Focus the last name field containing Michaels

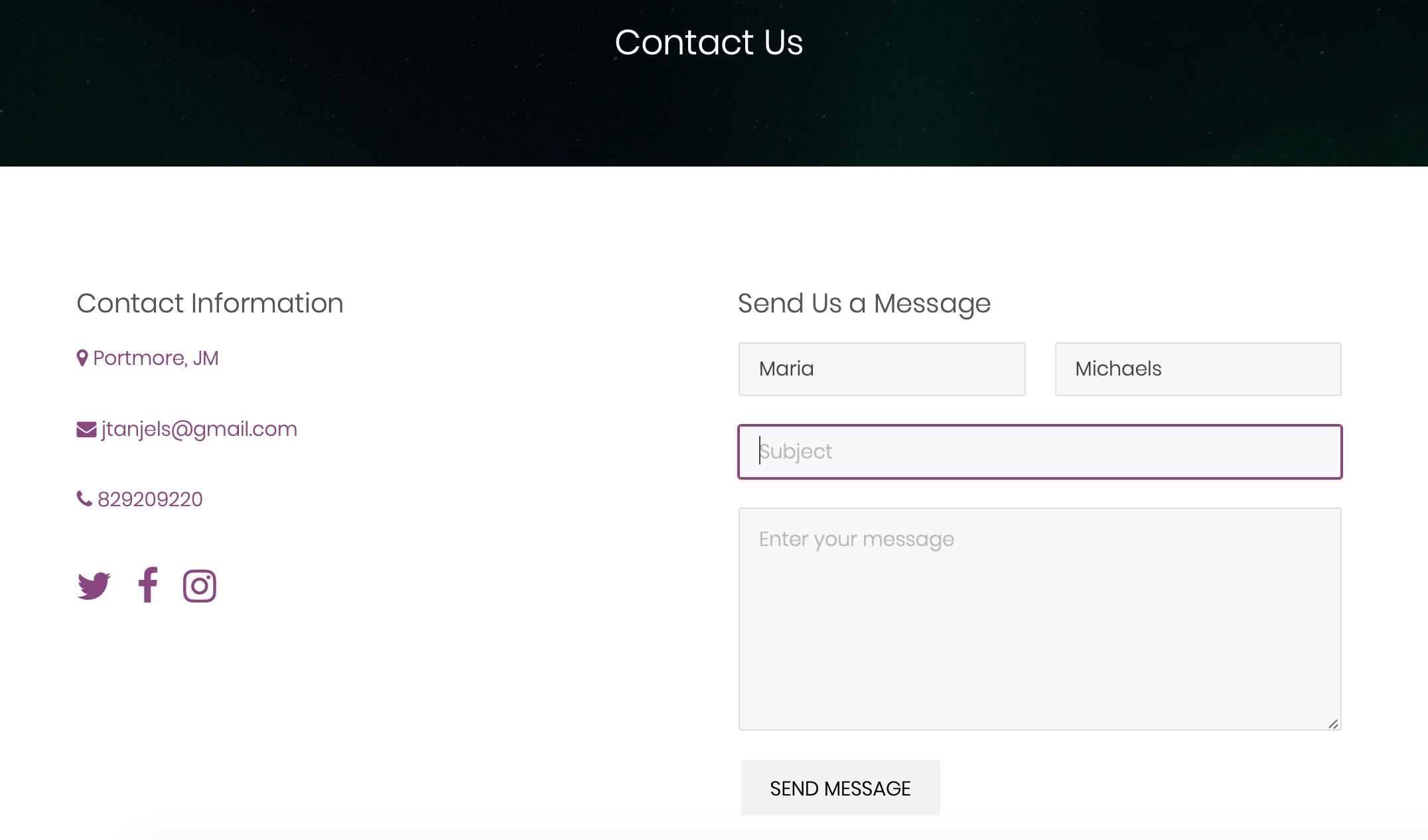point(1198,369)
